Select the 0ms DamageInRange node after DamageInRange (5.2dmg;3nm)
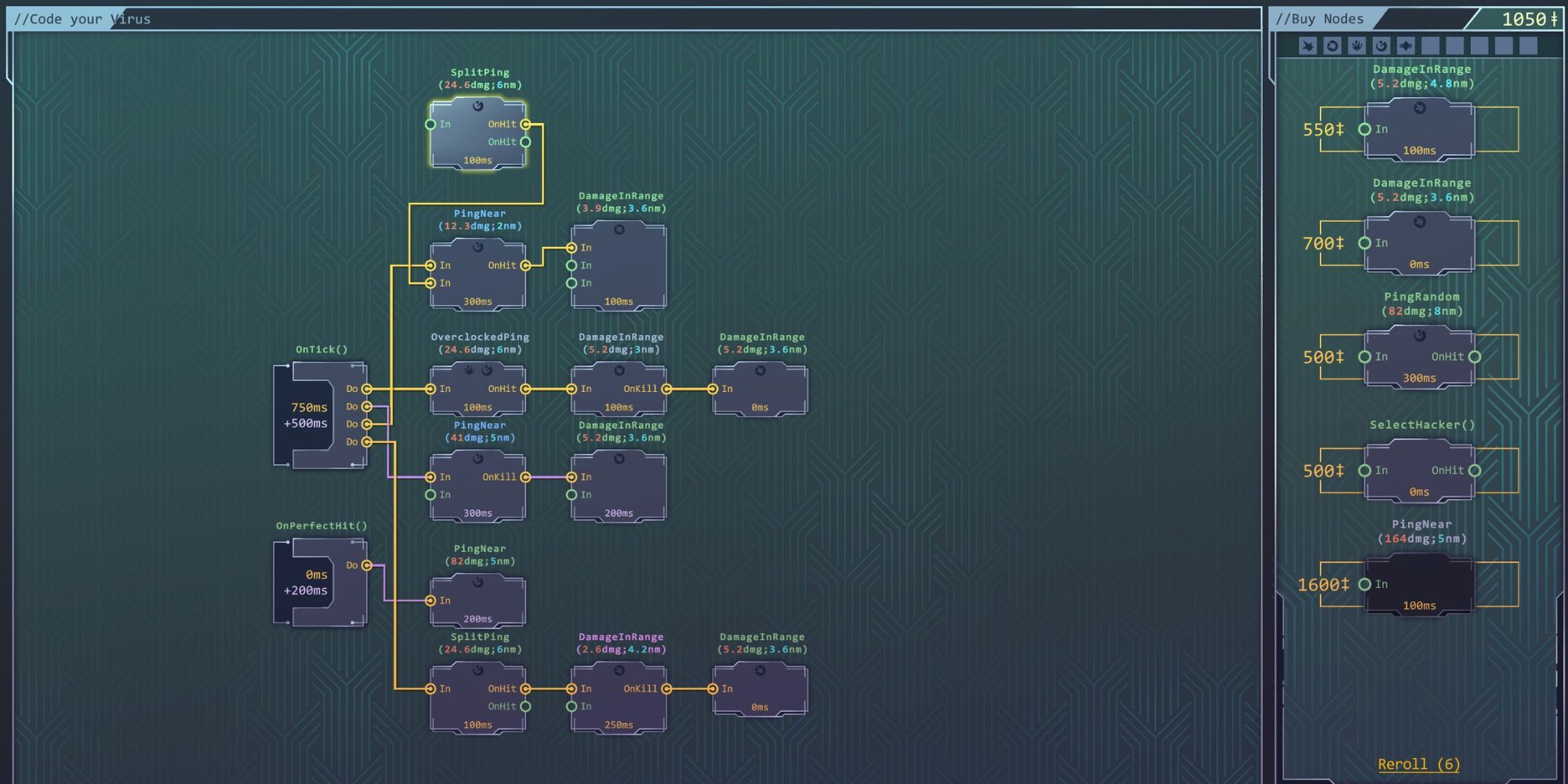This screenshot has width=1568, height=784. tap(760, 390)
